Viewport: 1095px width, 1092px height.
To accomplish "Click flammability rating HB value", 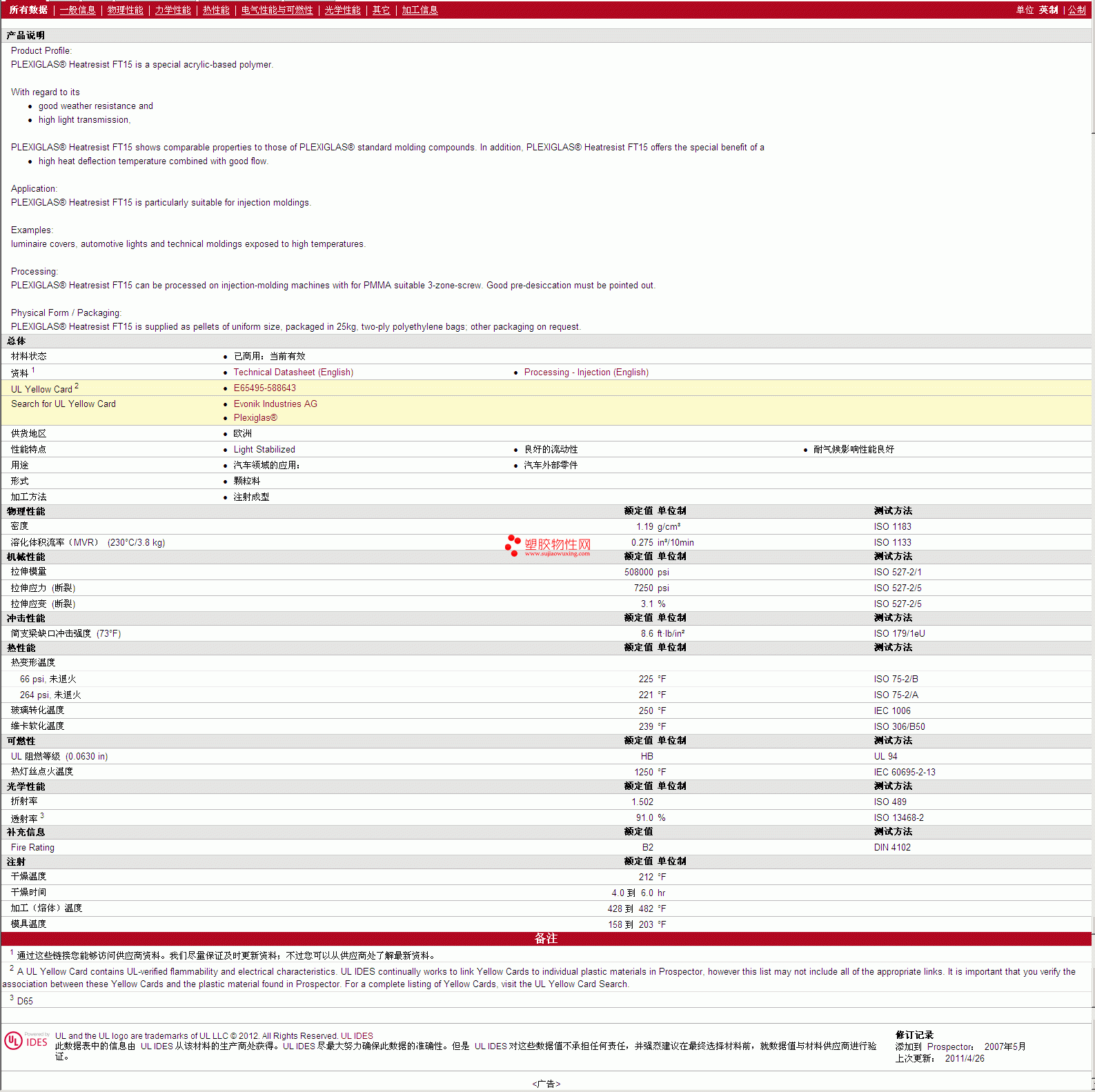I will coord(647,756).
